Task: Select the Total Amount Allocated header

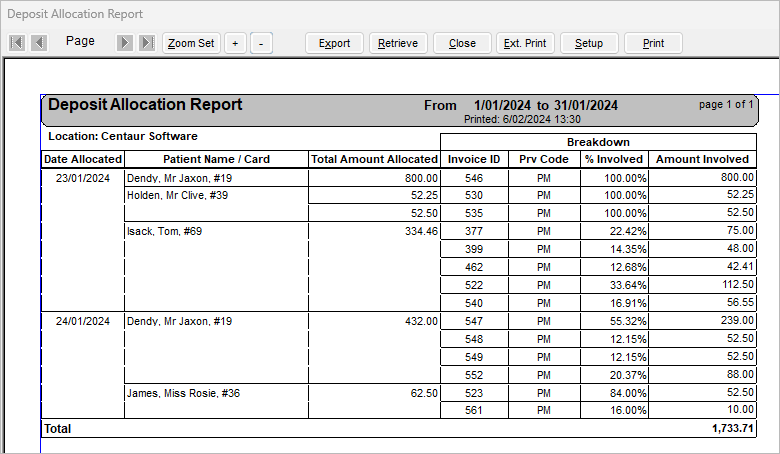Action: click(x=374, y=159)
